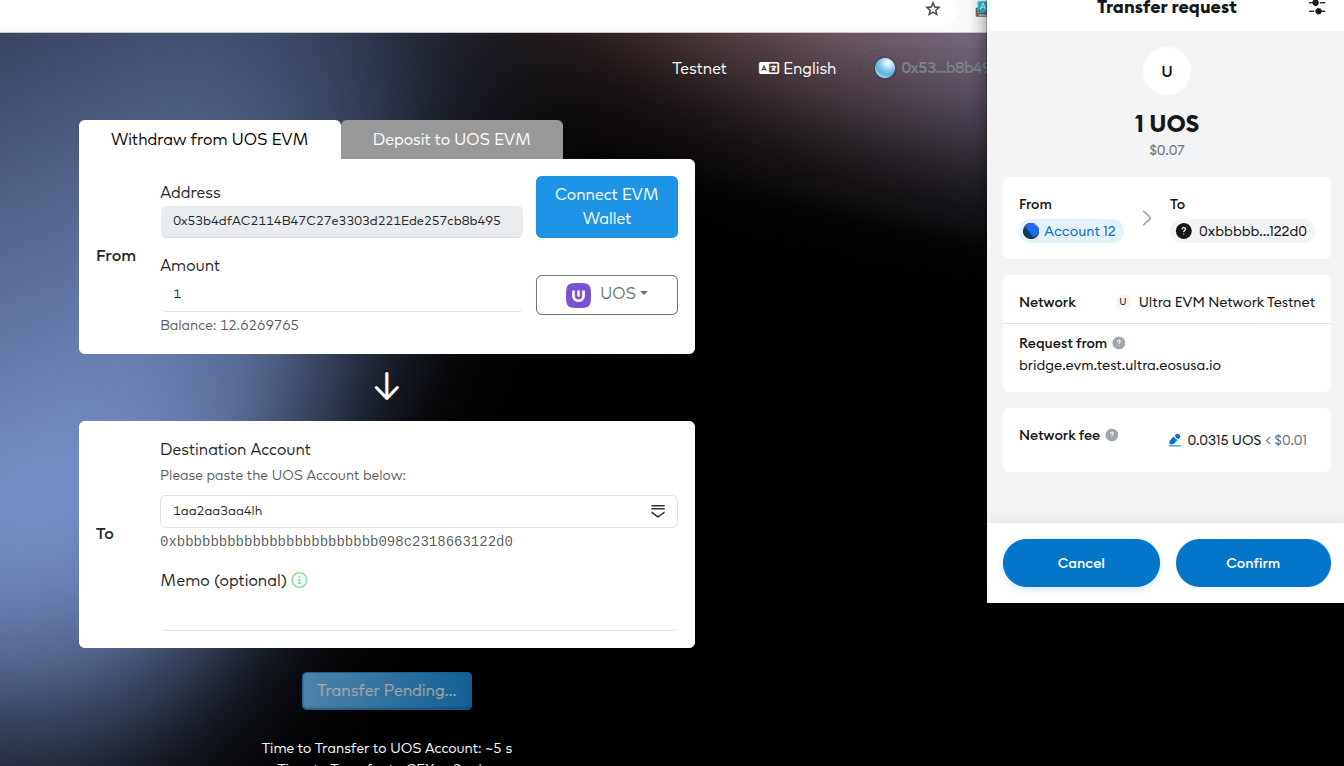Cancel the transfer request
This screenshot has width=1344, height=766.
pyautogui.click(x=1081, y=563)
